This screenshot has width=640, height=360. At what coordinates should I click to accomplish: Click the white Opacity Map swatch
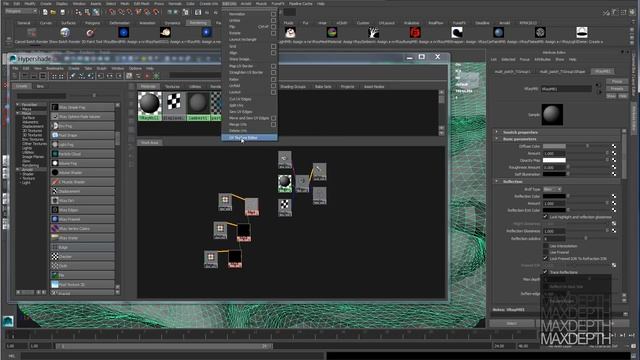554,160
